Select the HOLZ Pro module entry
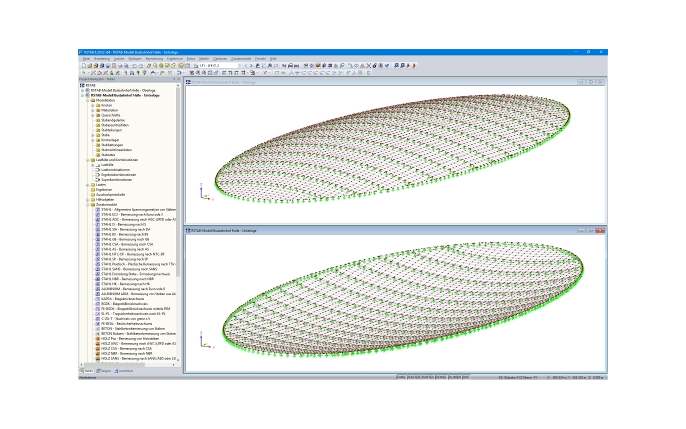The width and height of the screenshot is (686, 429). [x=128, y=338]
